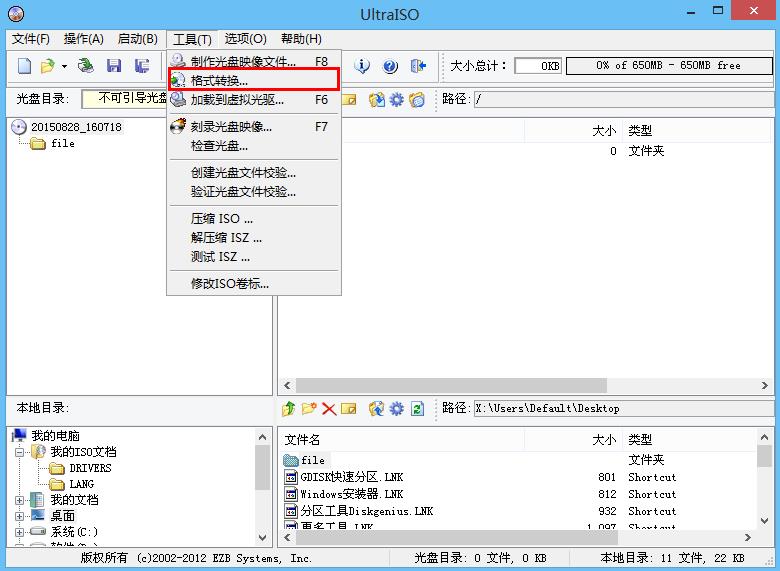The image size is (780, 571).
Task: Choose 格式转换... menu entry
Action: (254, 80)
